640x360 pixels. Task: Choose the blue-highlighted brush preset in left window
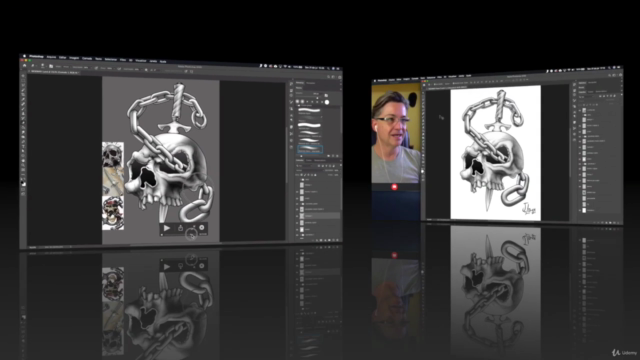point(310,149)
